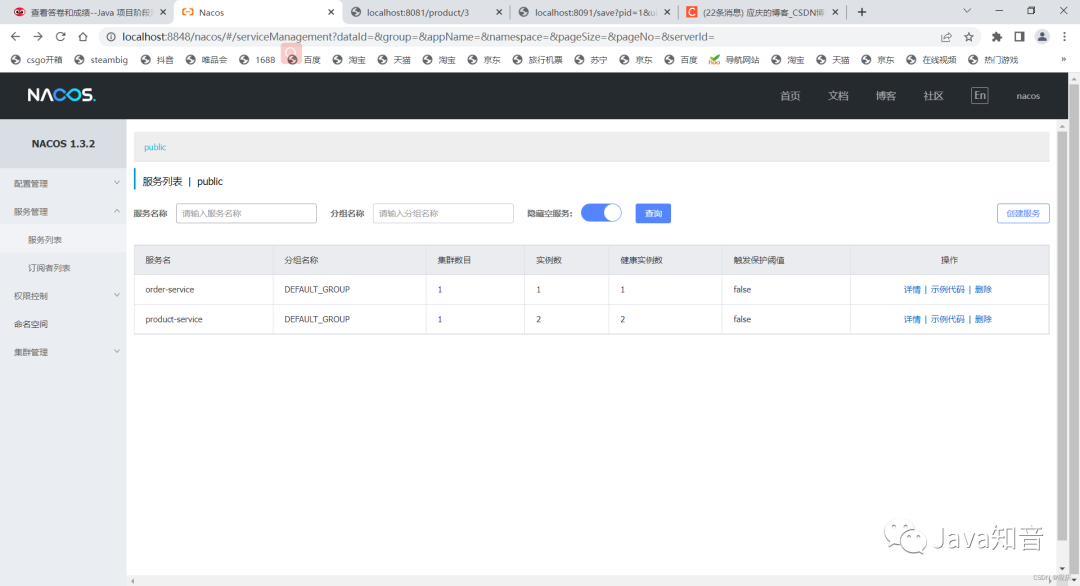Switch to the localhost:8081/product/3 tab
This screenshot has height=586, width=1080.
pos(426,12)
